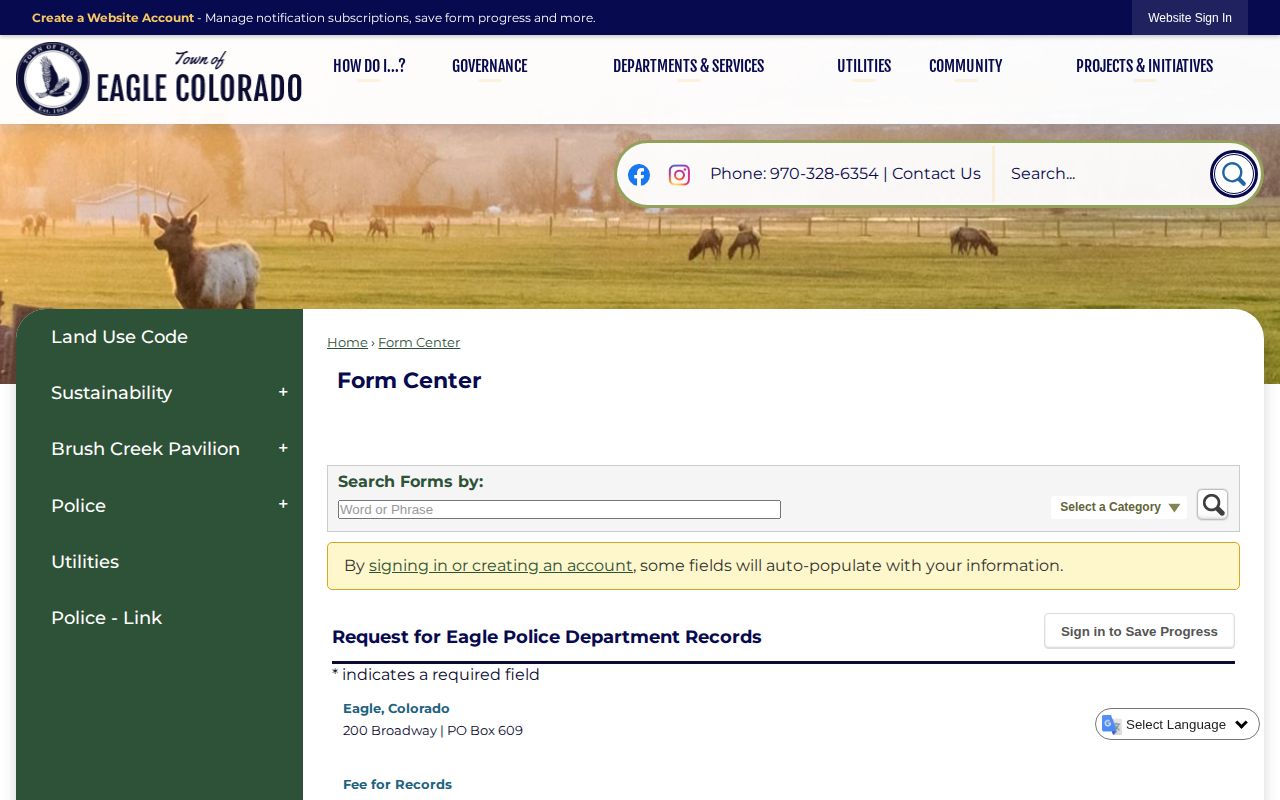Click the Request for Eagle Police Department Records heading
1280x800 pixels.
(547, 637)
